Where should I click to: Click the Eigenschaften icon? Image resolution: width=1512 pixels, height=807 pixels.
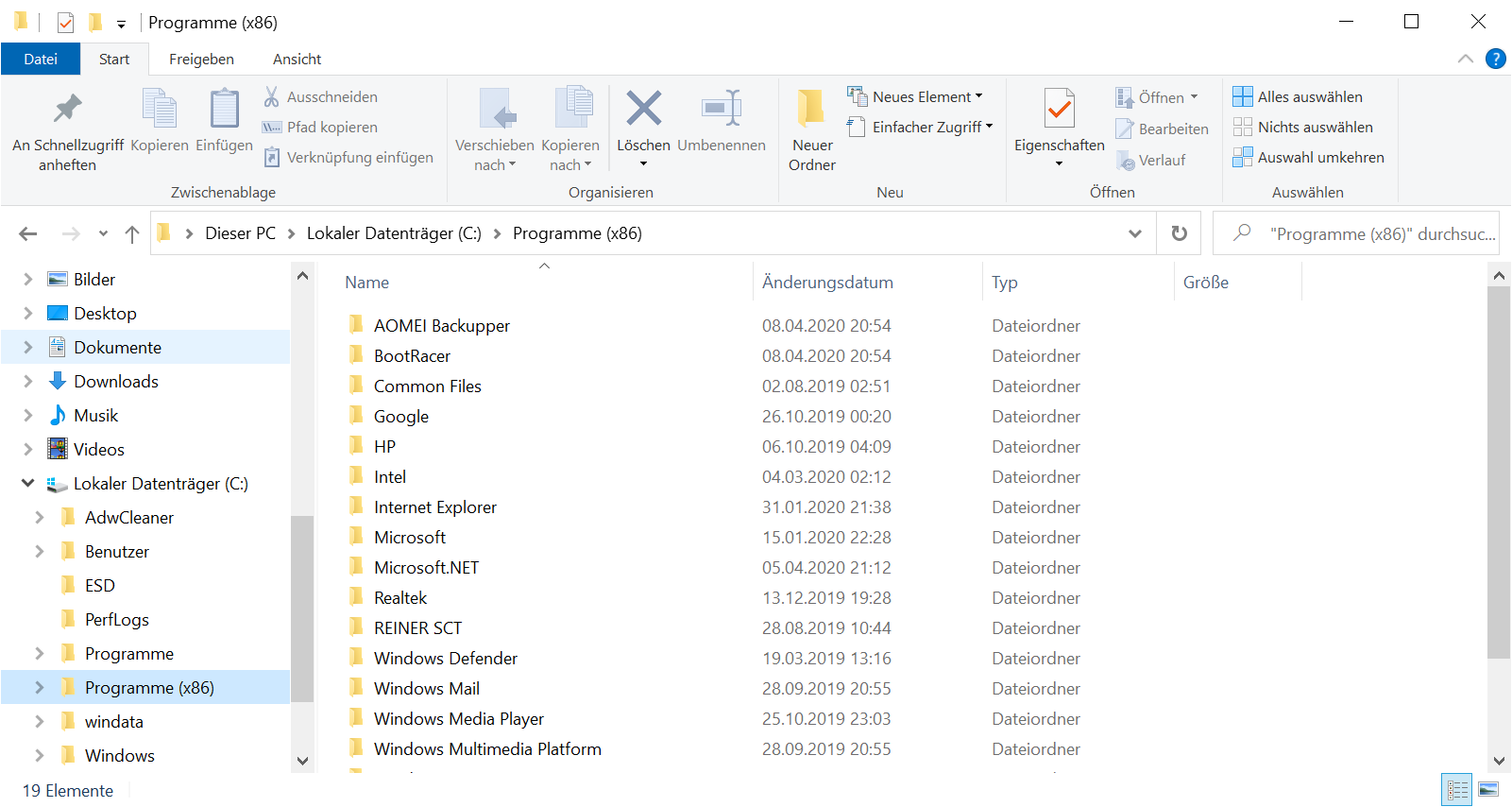coord(1060,108)
